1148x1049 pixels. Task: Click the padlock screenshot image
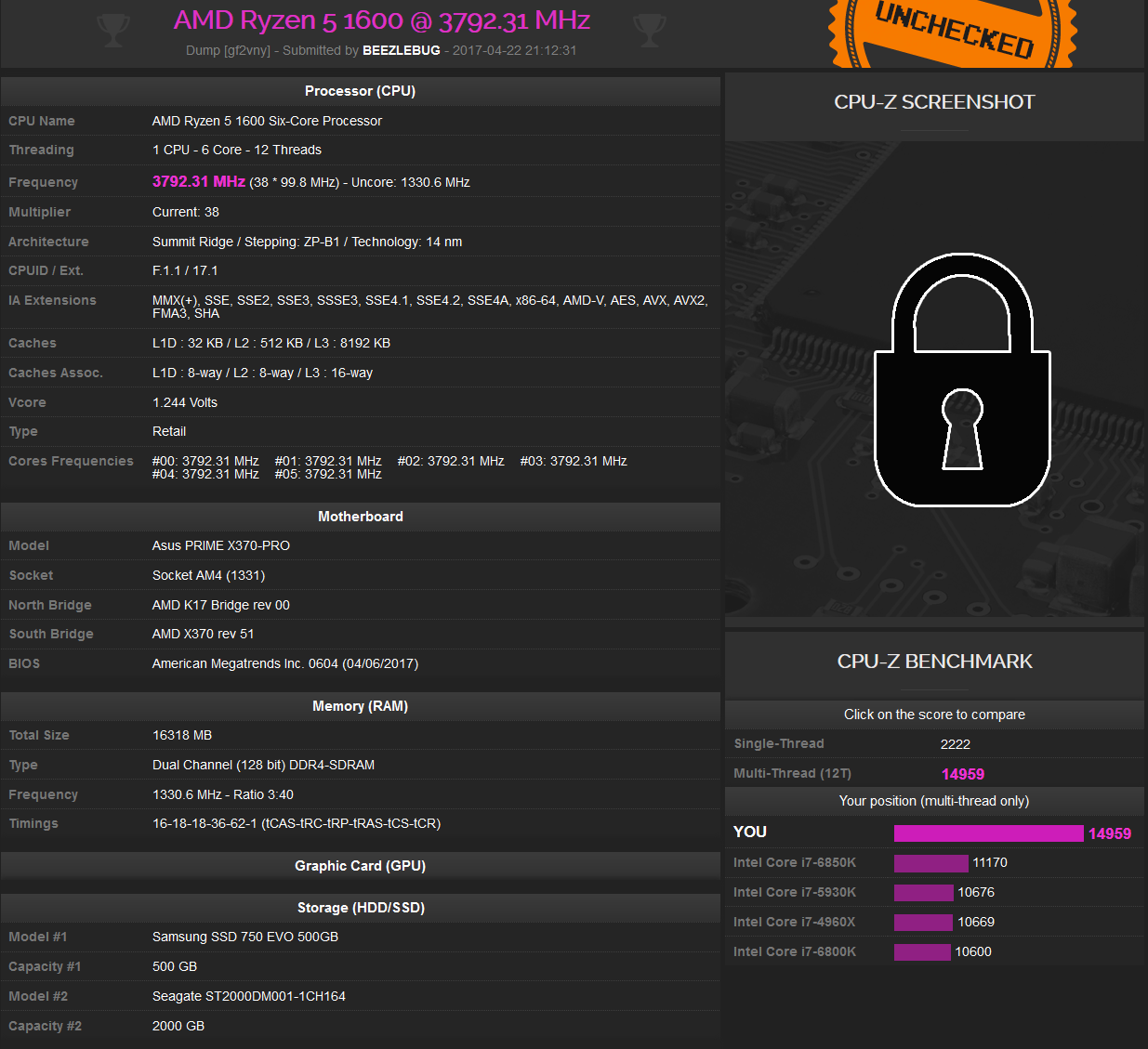tap(962, 380)
